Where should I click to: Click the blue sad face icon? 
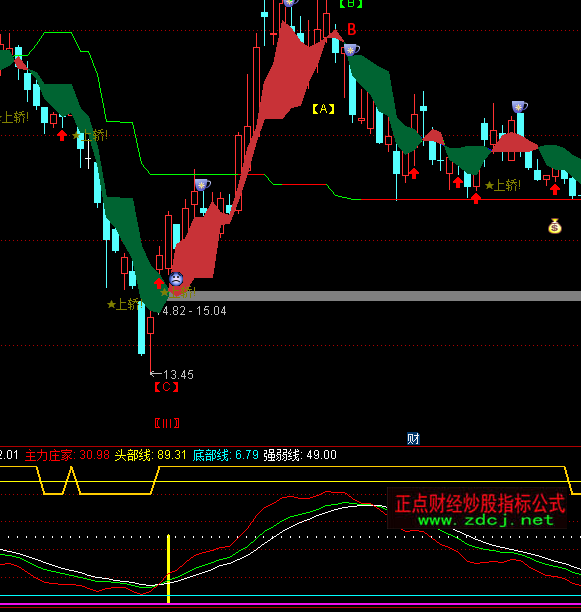tap(176, 279)
